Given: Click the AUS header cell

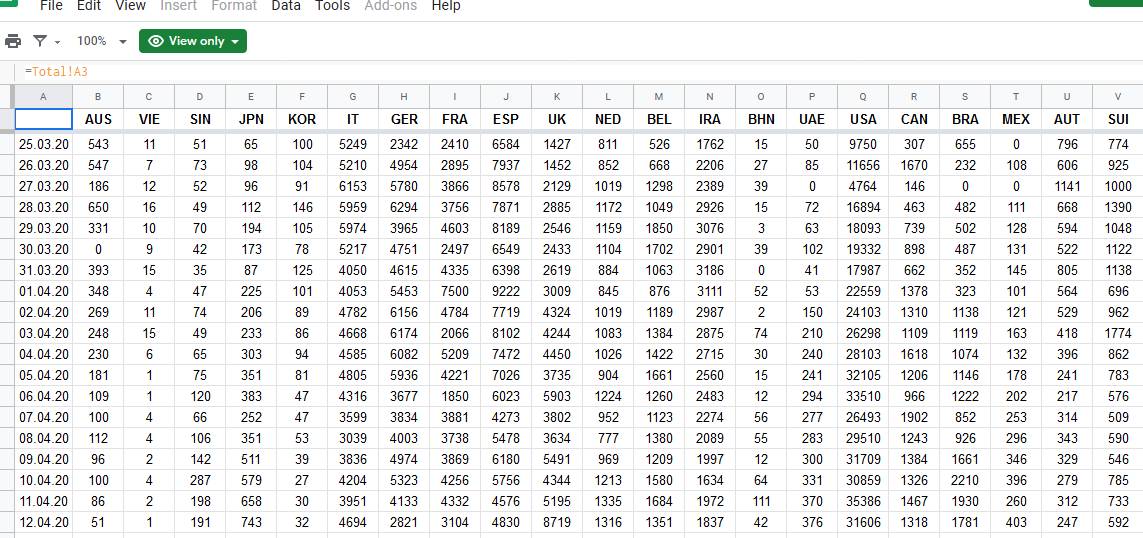Looking at the screenshot, I should [x=98, y=120].
